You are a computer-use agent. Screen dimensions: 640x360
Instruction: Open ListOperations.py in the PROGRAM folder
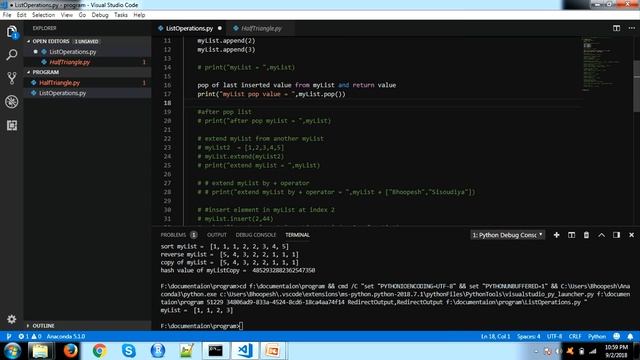62,93
